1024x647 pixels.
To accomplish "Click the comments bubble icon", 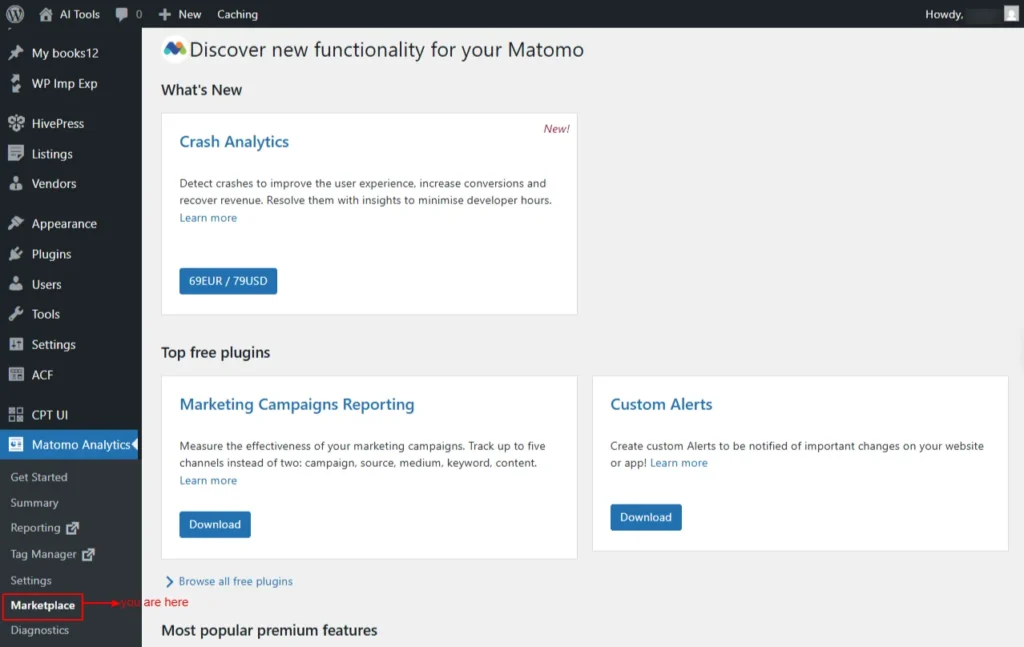I will click(x=122, y=14).
